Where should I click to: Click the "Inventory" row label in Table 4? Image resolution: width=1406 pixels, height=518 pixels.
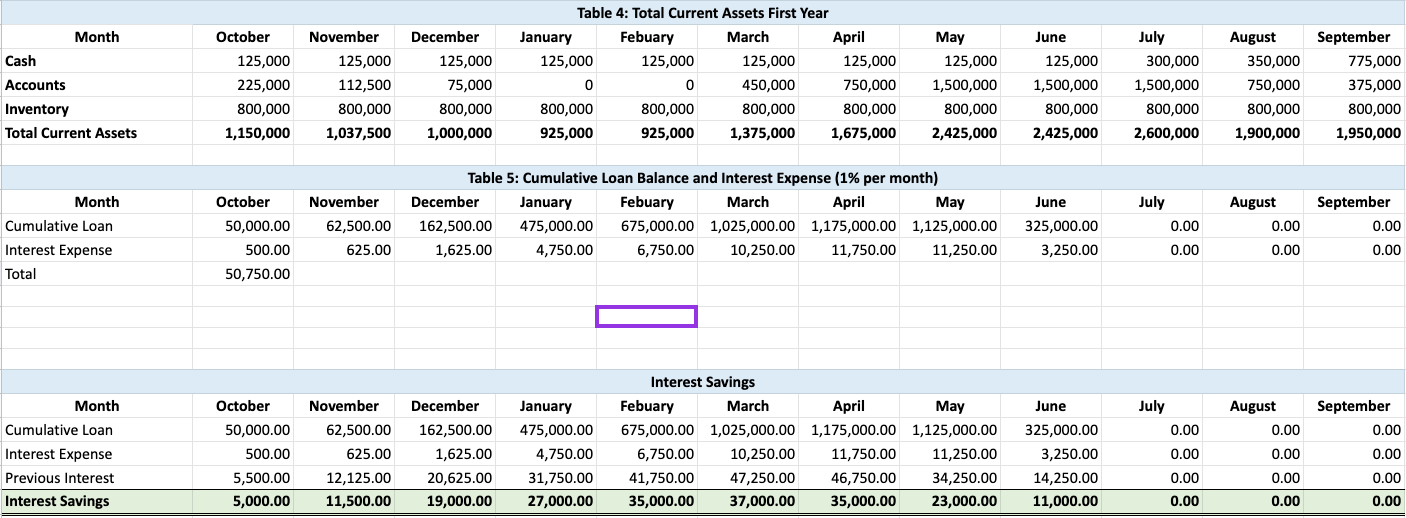37,109
